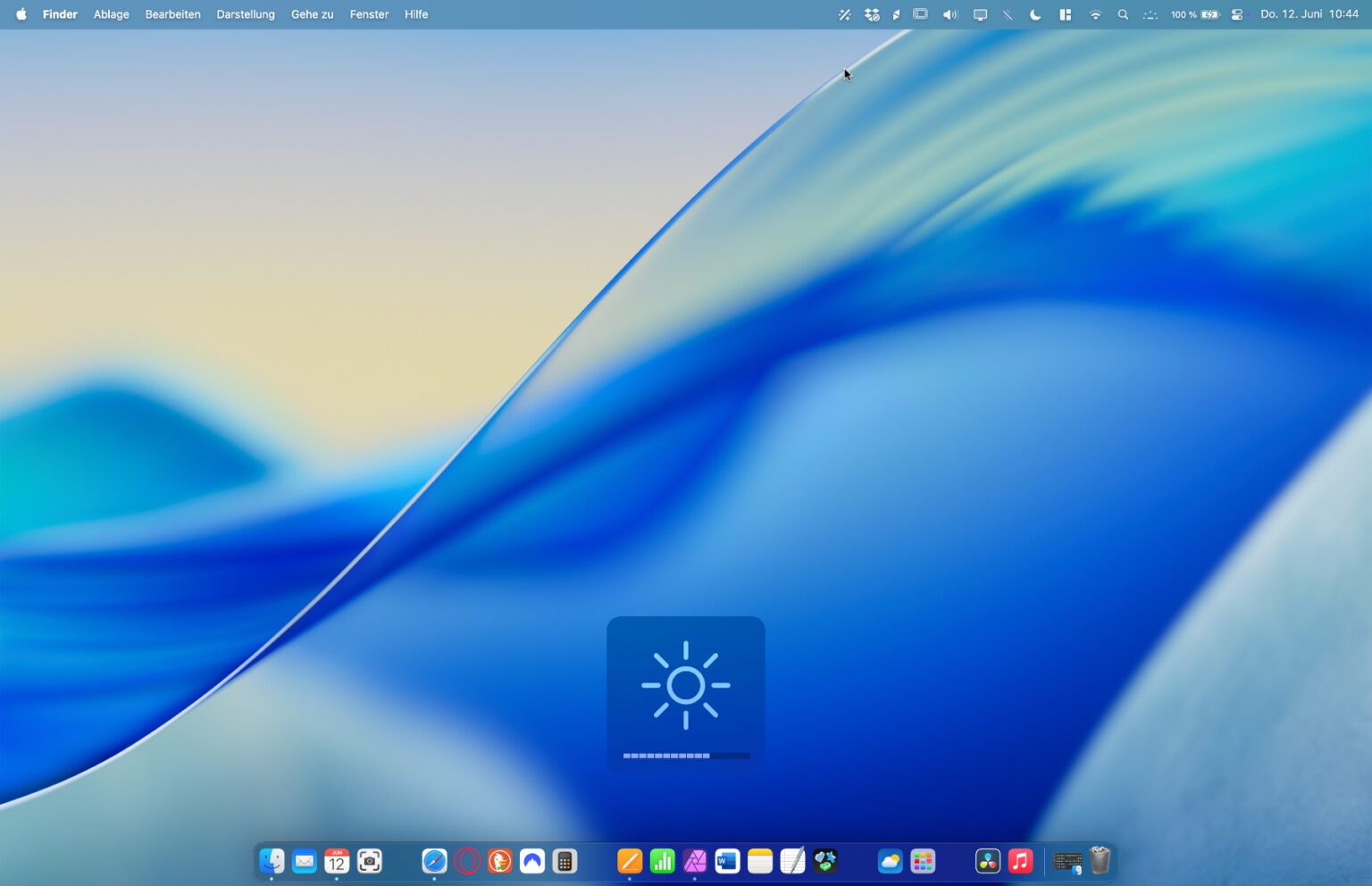Open the "Gehe zu" menu
This screenshot has width=1372, height=886.
coord(312,14)
